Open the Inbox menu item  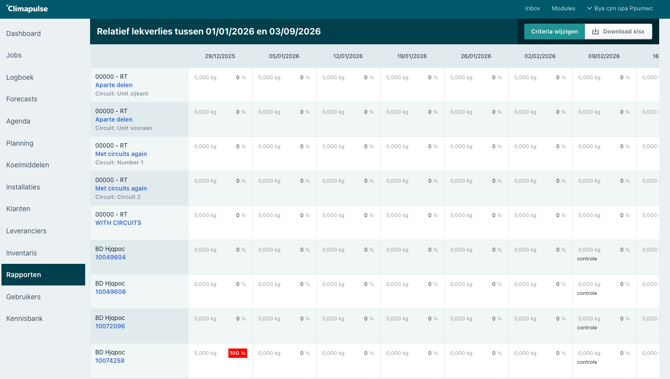coord(532,9)
